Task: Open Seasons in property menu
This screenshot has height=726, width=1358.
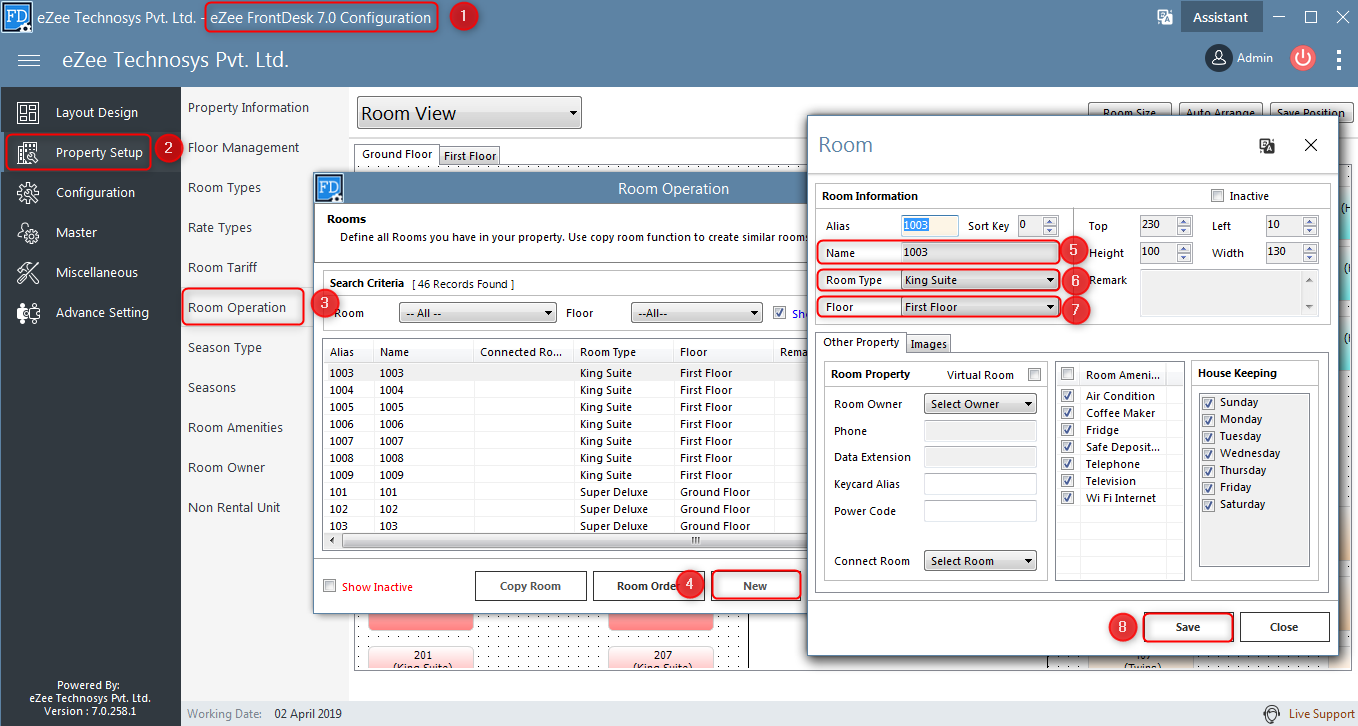Action: [x=212, y=387]
